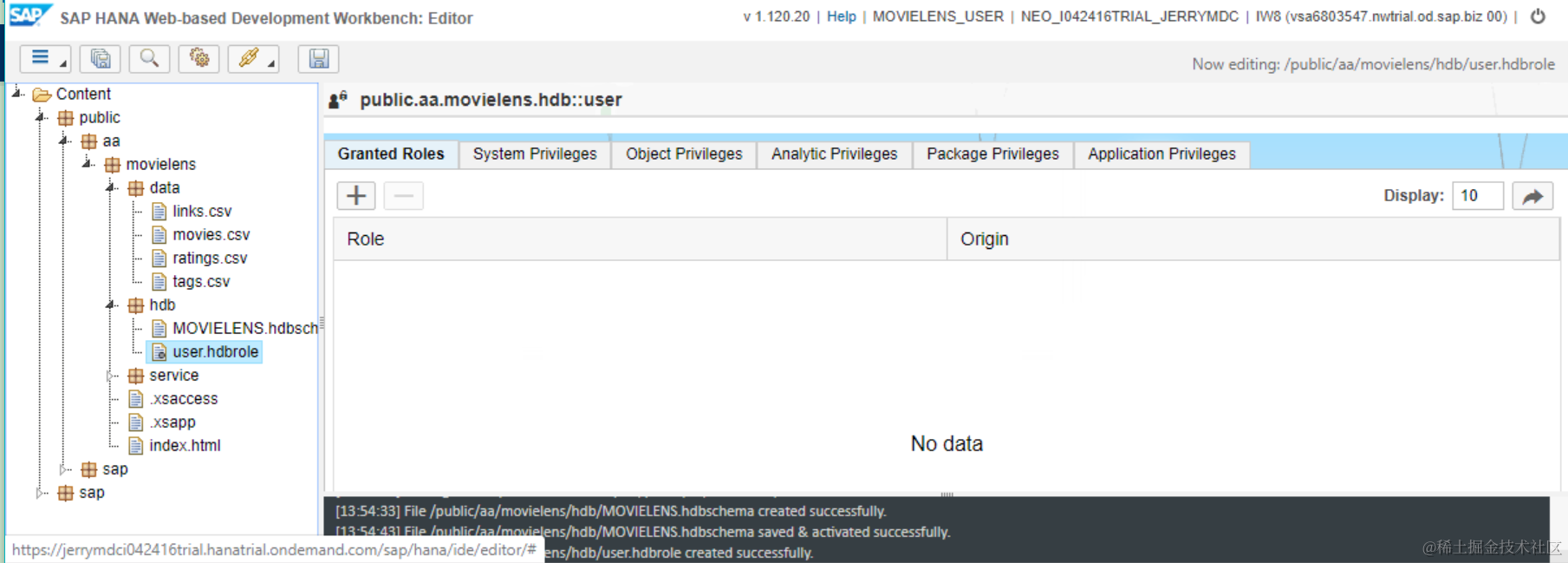Viewport: 1568px width, 563px height.
Task: Collapse the hdb package node
Action: pos(110,304)
